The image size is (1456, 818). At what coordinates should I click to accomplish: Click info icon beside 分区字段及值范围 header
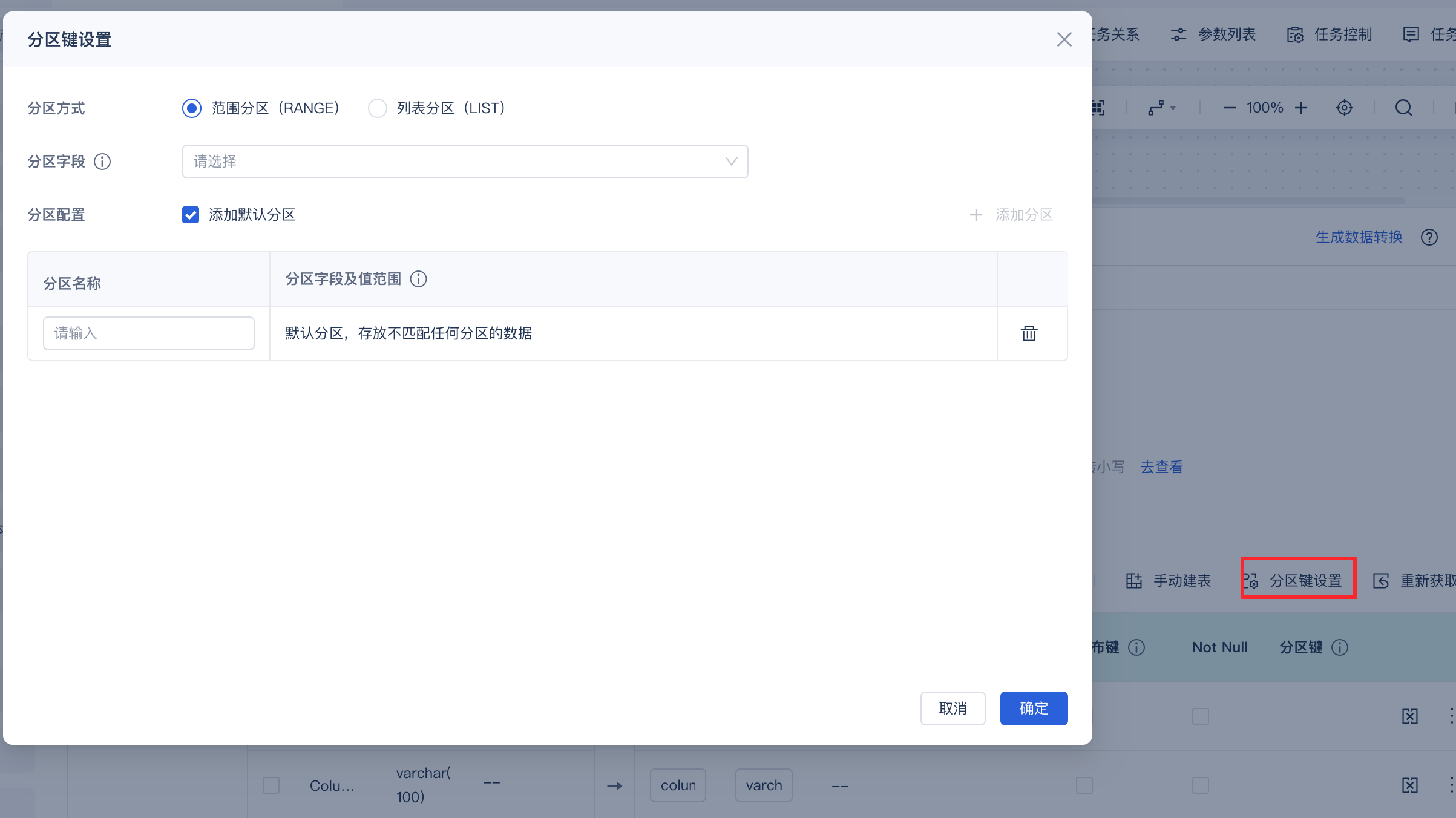point(418,279)
